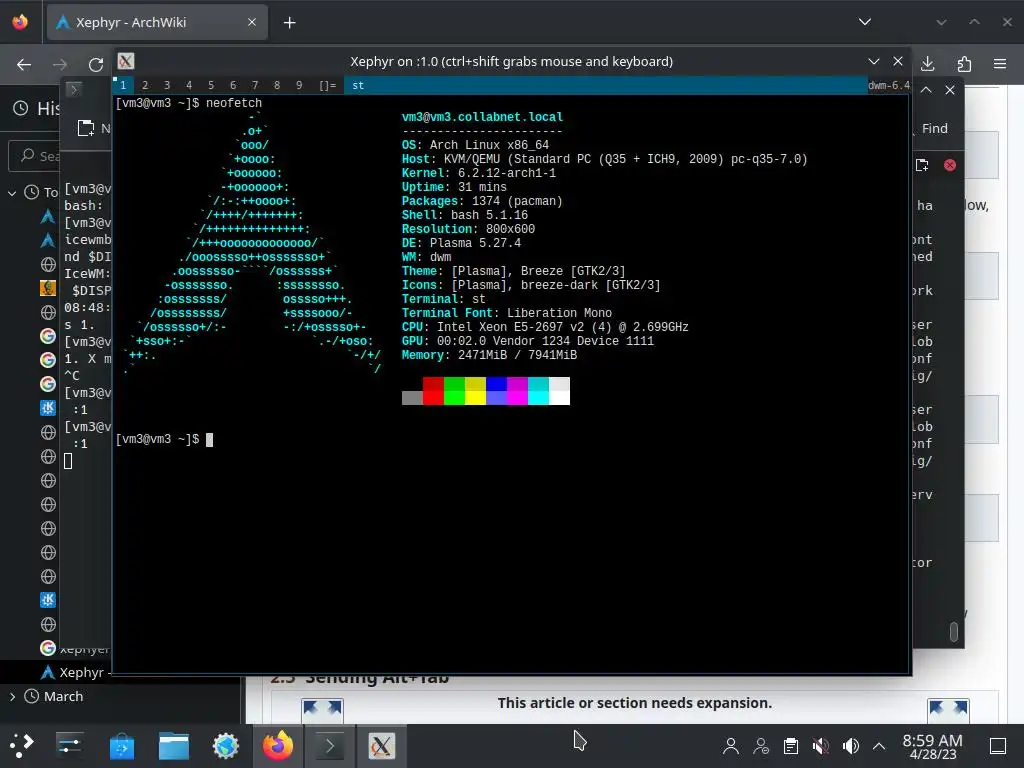Click the blue swatch in neofetch palette
Viewport: 1024px width, 768px height.
pos(496,391)
